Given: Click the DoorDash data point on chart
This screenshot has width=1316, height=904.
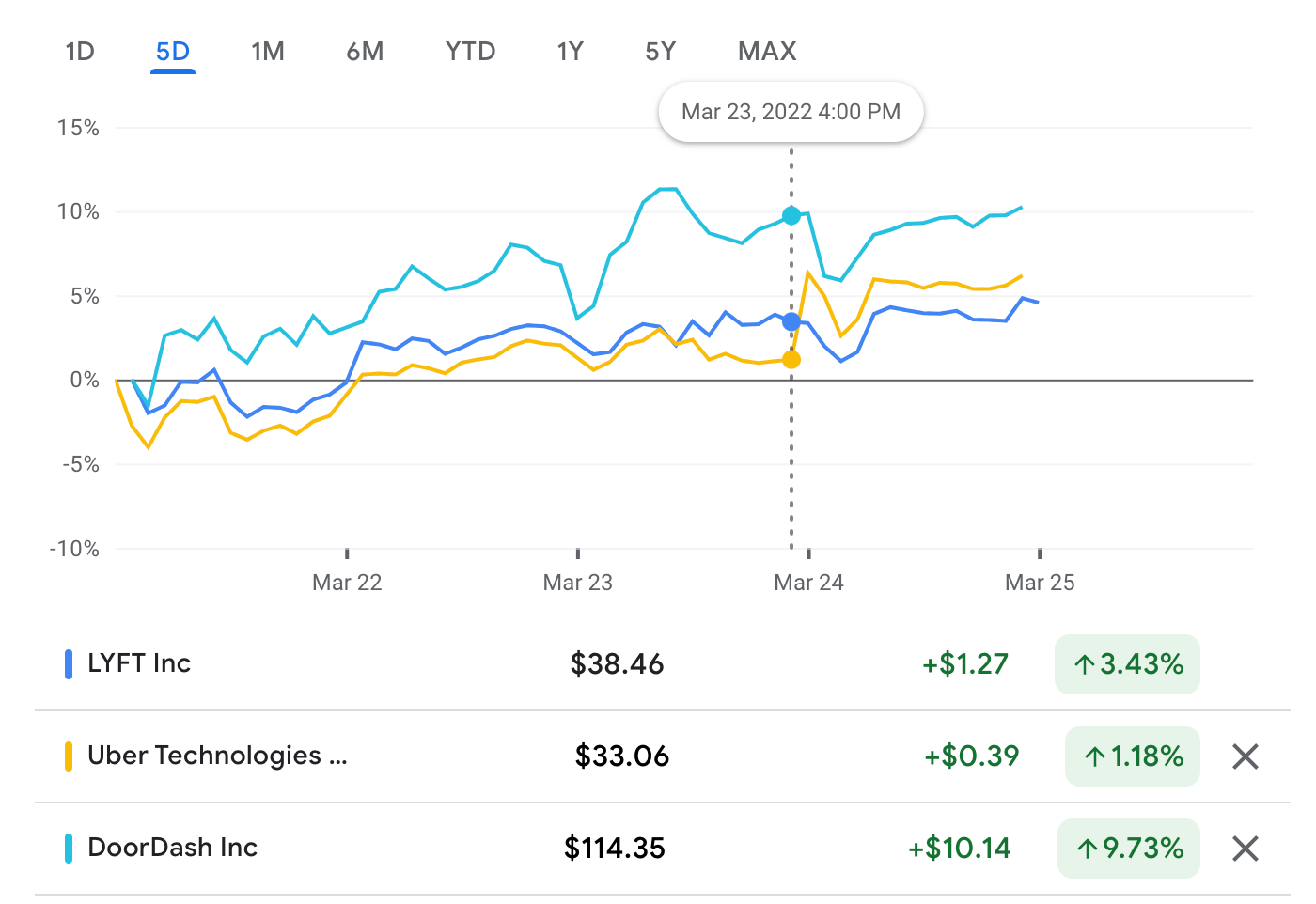Looking at the screenshot, I should [x=791, y=216].
